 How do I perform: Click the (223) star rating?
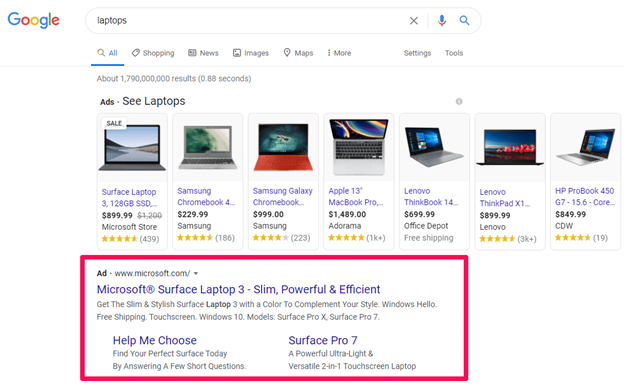pyautogui.click(x=282, y=238)
